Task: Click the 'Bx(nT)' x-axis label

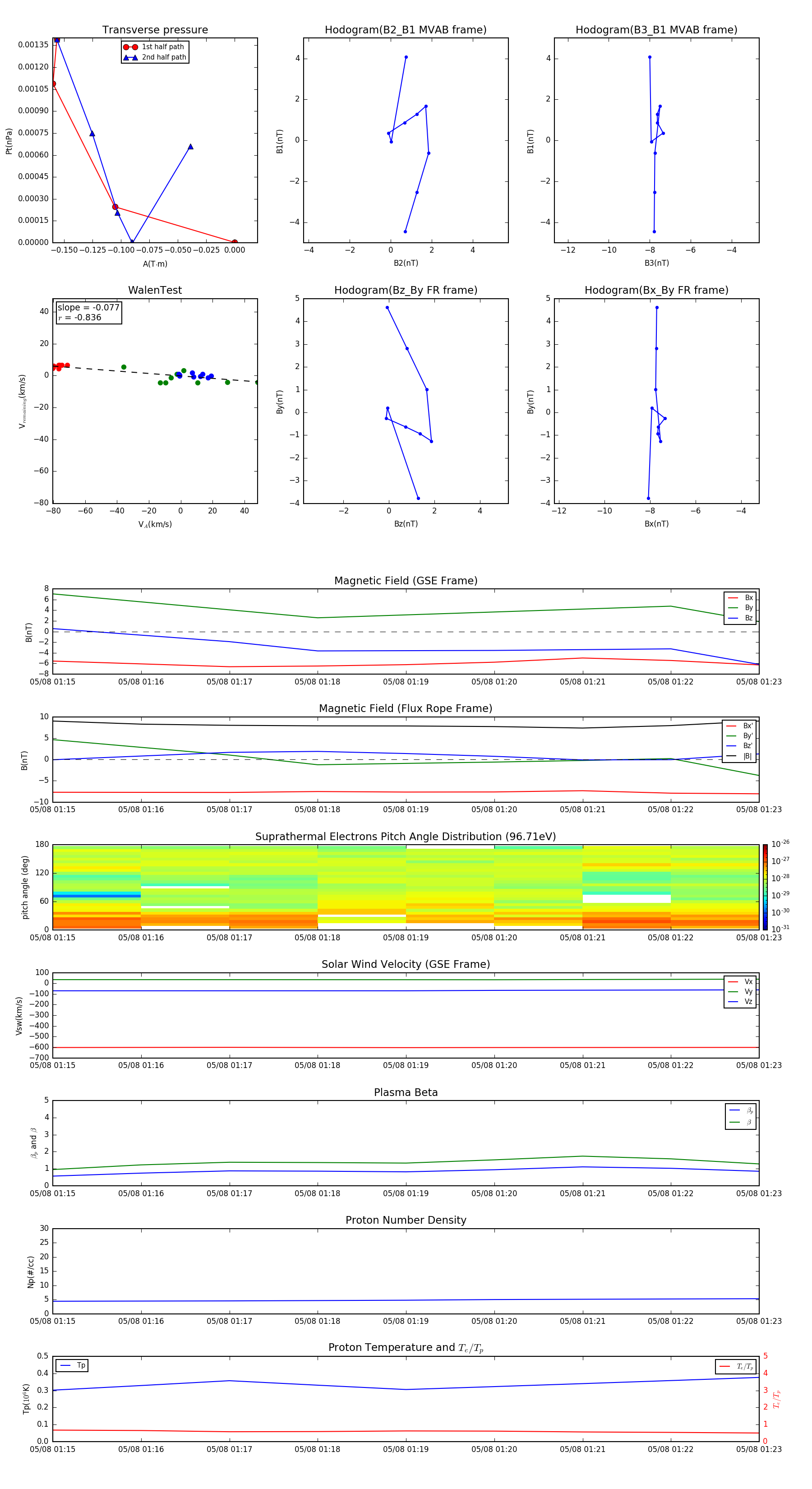Action: coord(656,524)
